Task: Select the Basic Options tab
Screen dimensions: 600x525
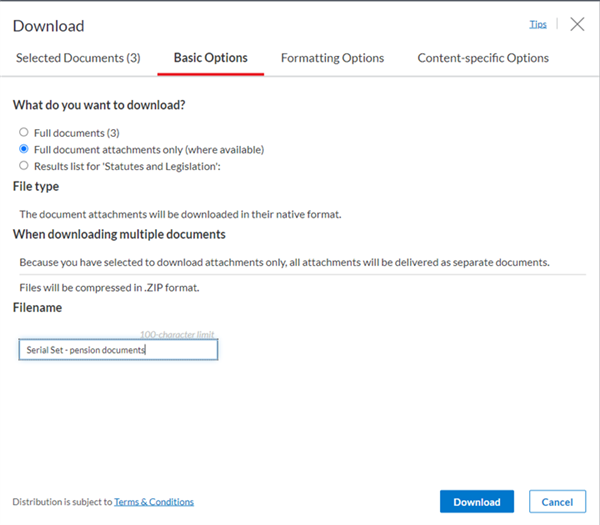Action: (210, 58)
